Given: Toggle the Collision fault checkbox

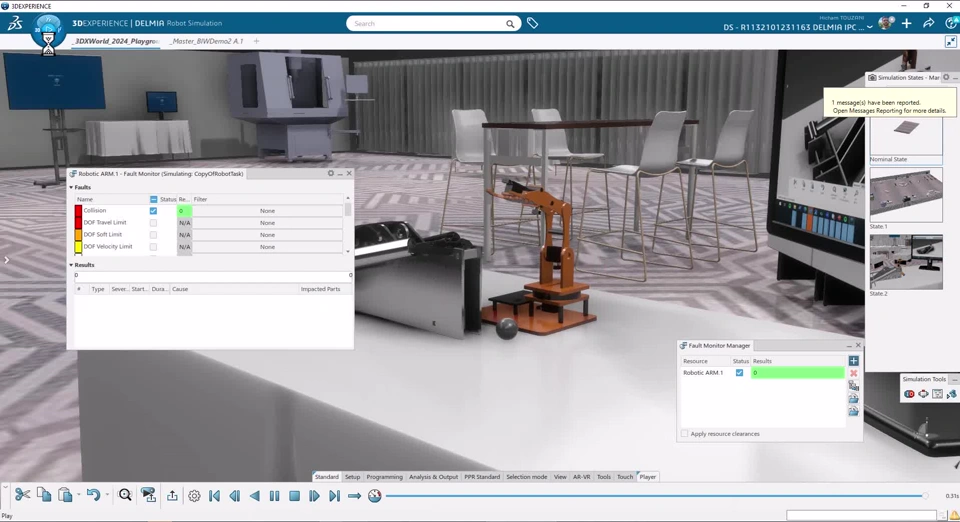Looking at the screenshot, I should [x=153, y=211].
